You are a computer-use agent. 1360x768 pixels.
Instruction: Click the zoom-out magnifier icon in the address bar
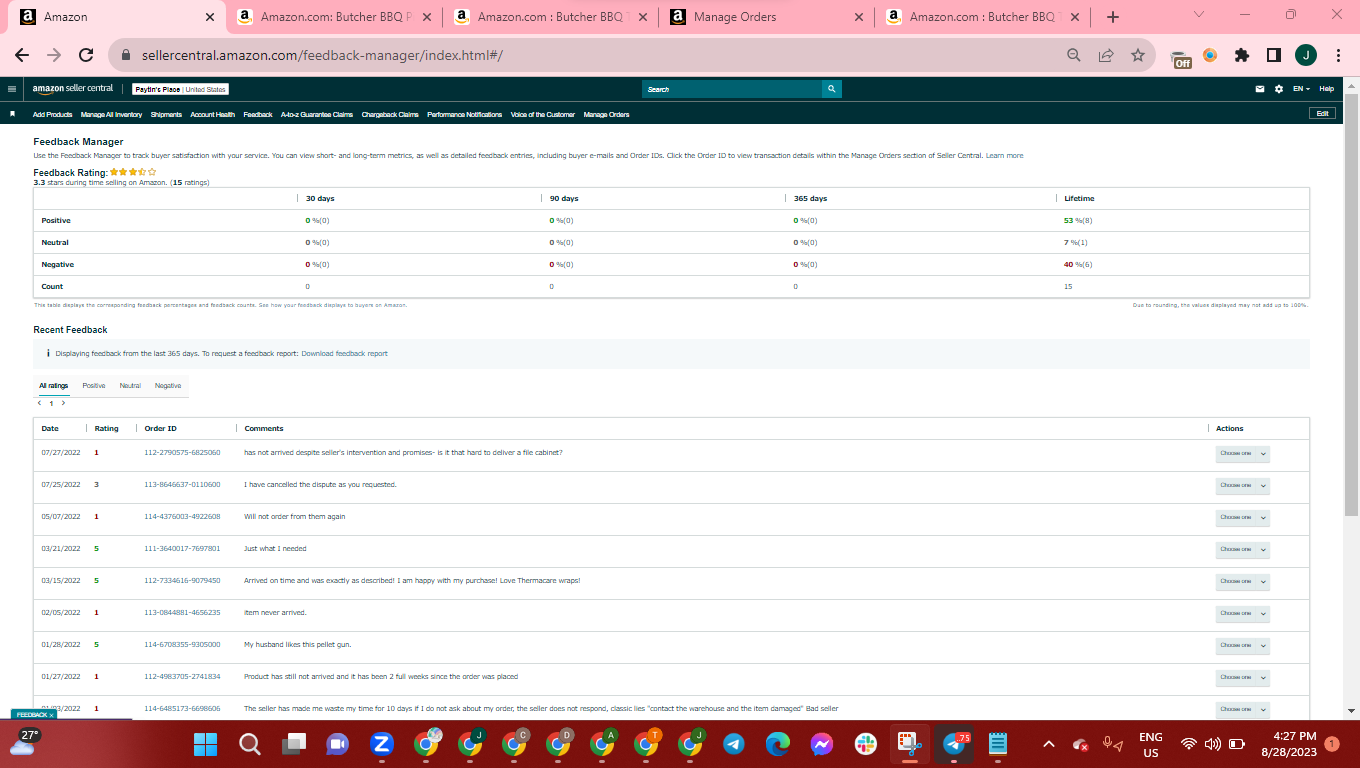tap(1074, 56)
